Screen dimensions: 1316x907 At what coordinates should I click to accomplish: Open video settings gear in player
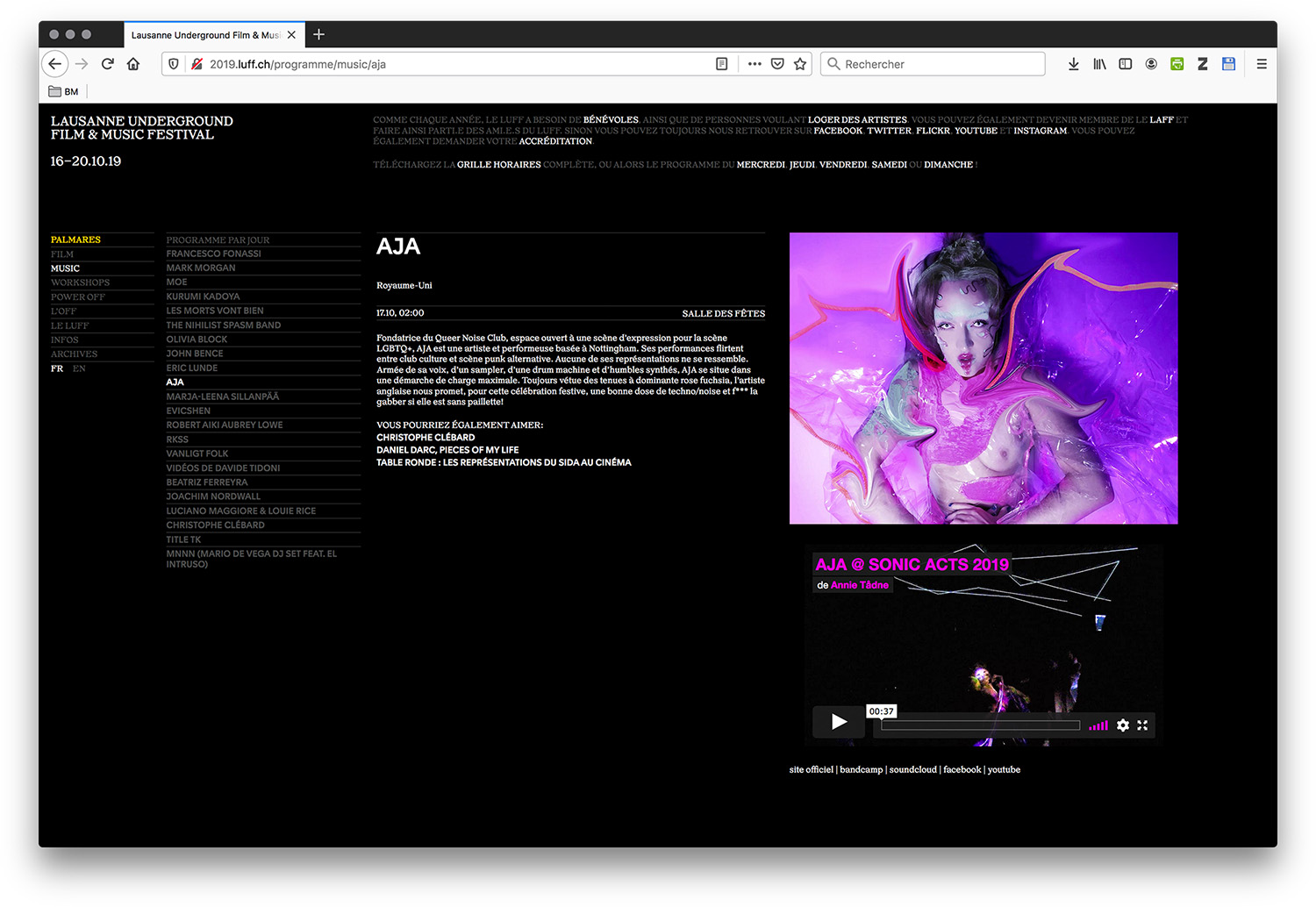pyautogui.click(x=1123, y=725)
